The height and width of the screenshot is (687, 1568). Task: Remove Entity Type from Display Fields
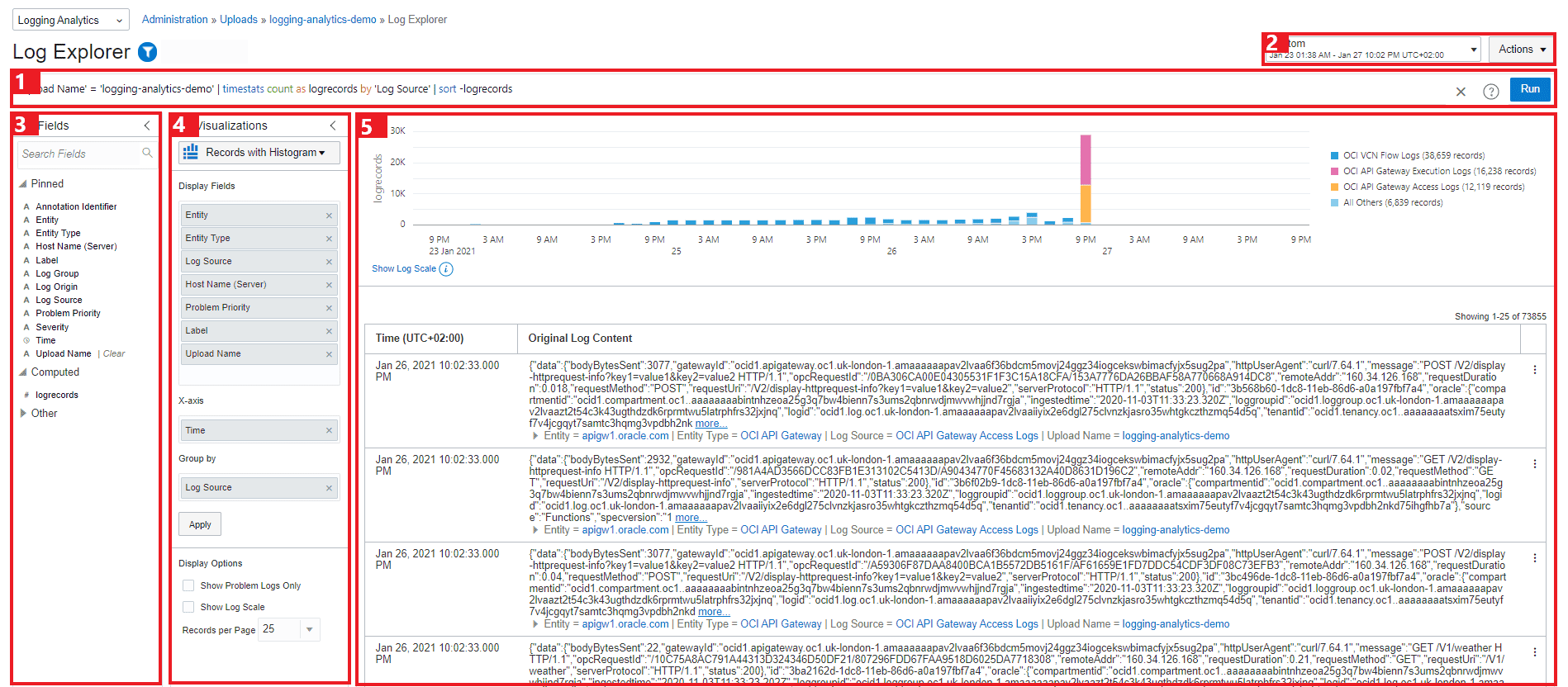tap(329, 239)
